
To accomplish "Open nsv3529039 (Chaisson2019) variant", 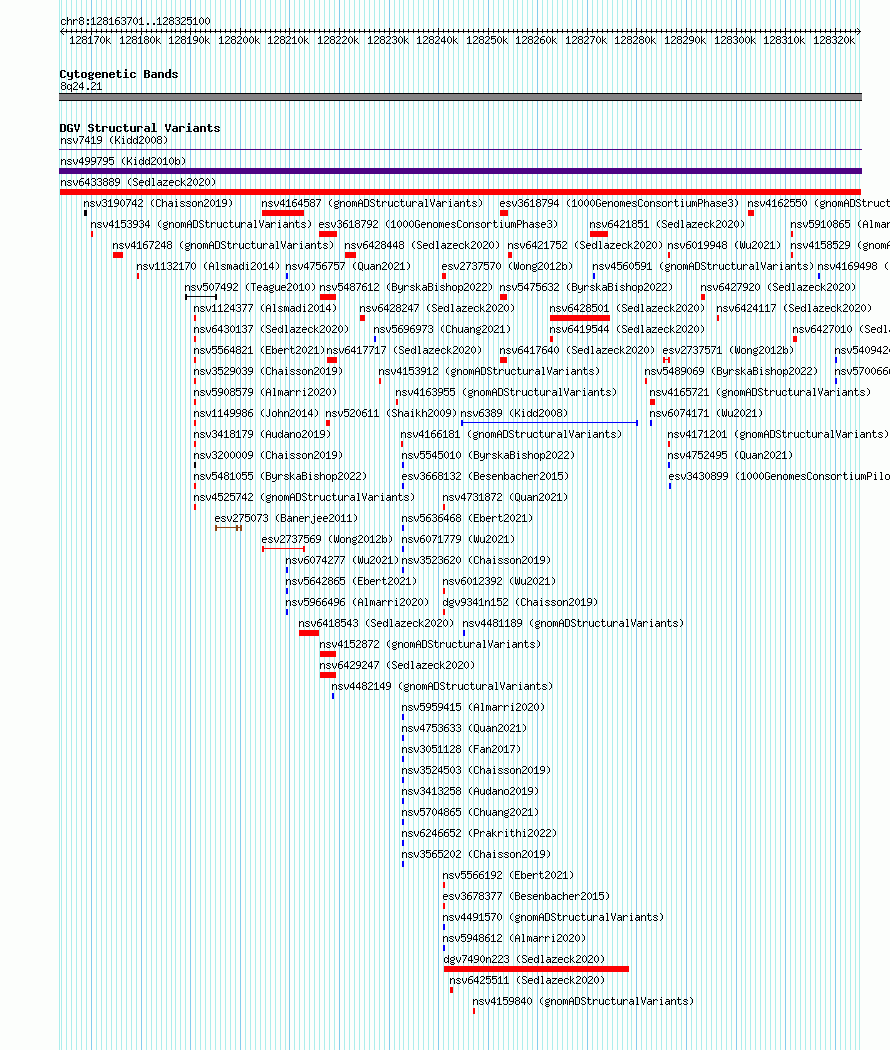I will pyautogui.click(x=269, y=371).
